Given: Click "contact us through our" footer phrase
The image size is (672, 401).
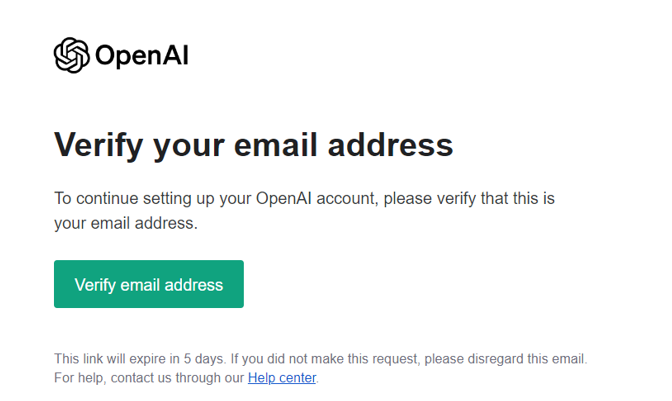Looking at the screenshot, I should coord(177,378).
